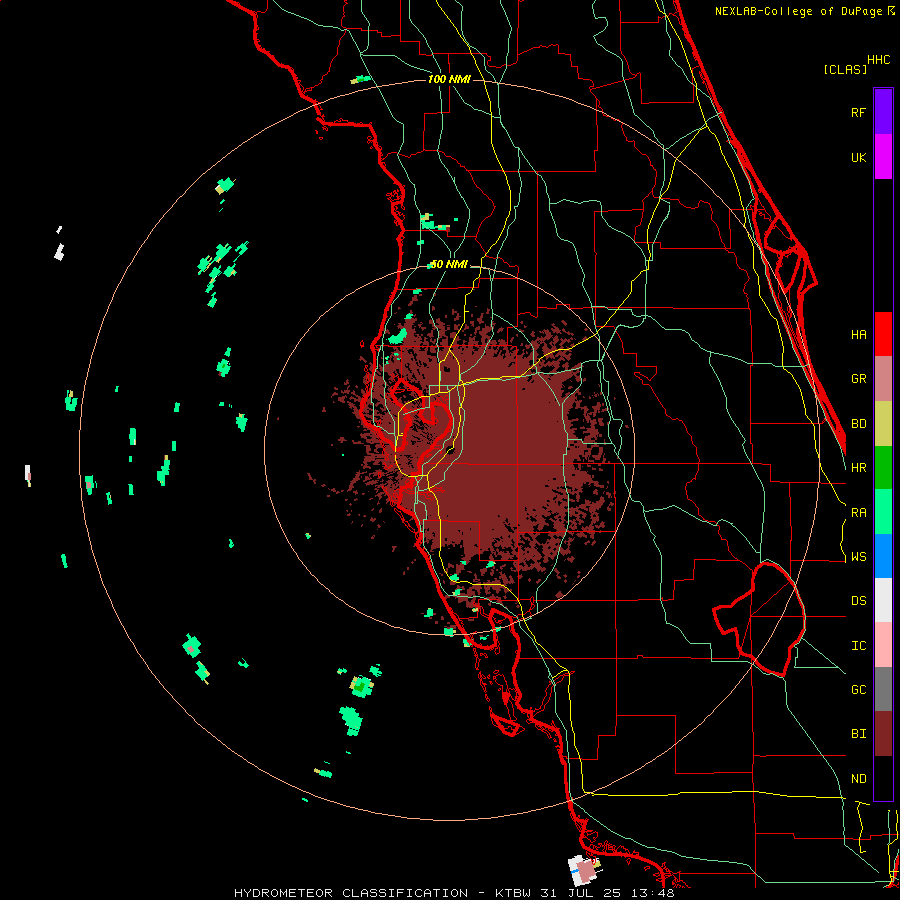Click the KTBW radar site identifier
This screenshot has width=900, height=900.
[513, 893]
